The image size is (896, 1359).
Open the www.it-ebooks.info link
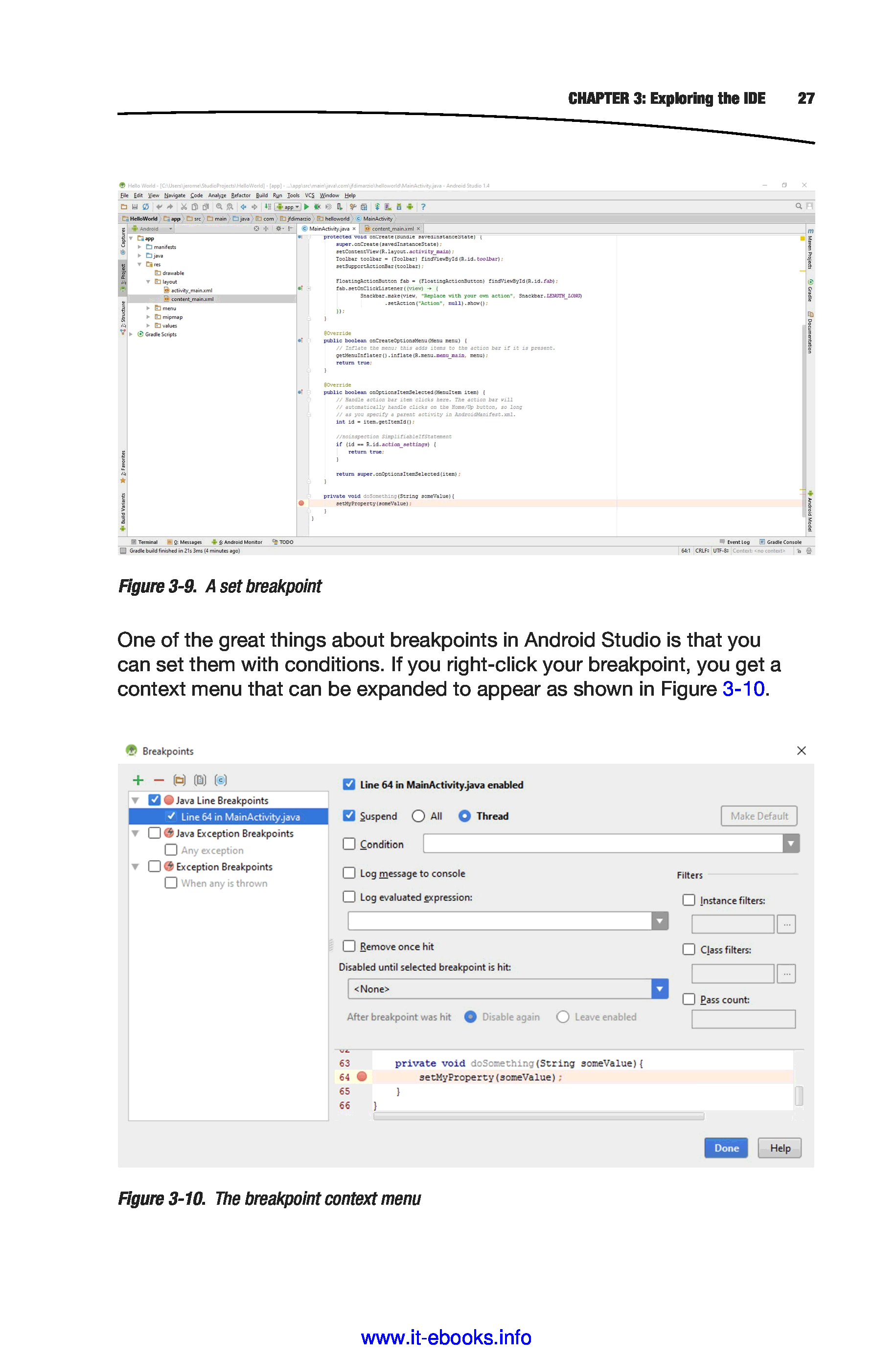446,1337
